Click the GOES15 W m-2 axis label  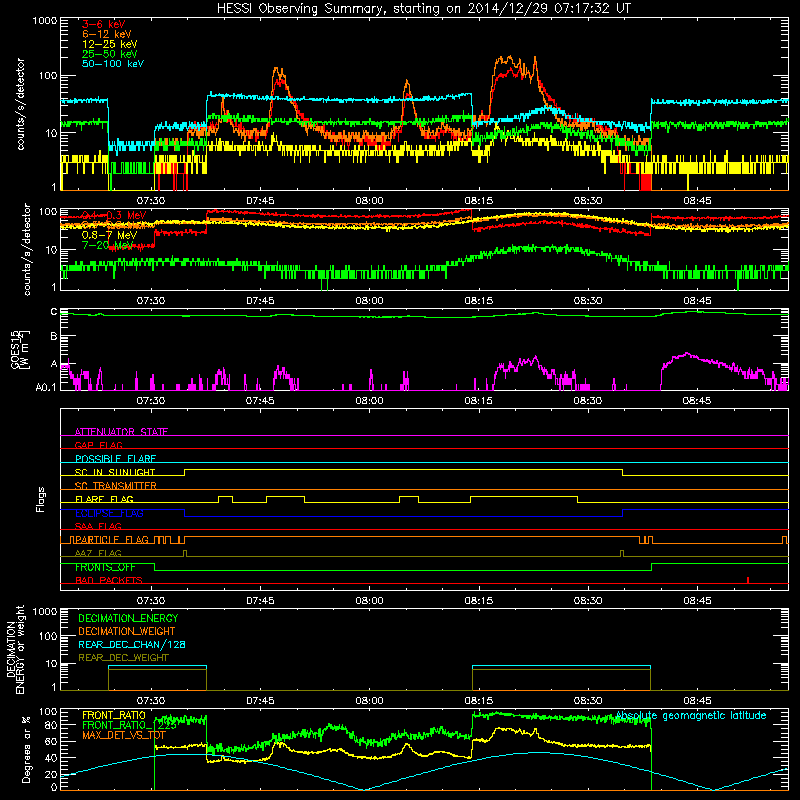(19, 350)
